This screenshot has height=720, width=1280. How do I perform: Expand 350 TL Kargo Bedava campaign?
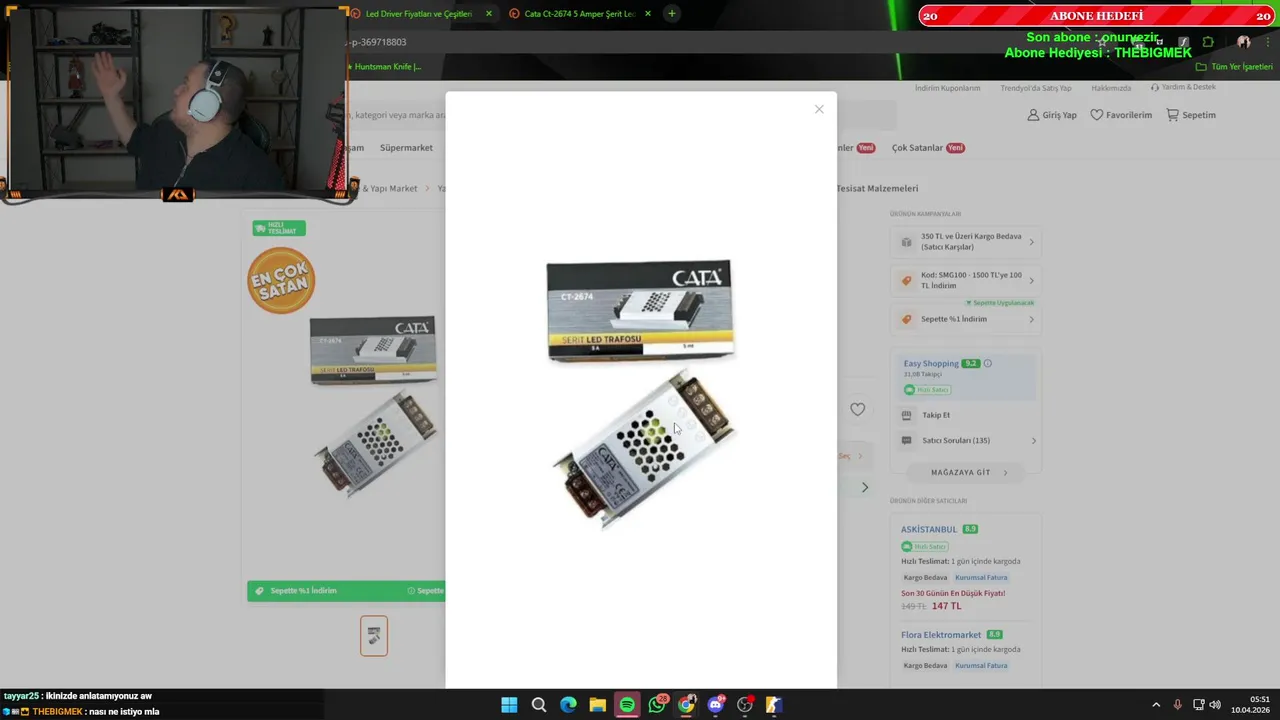966,242
